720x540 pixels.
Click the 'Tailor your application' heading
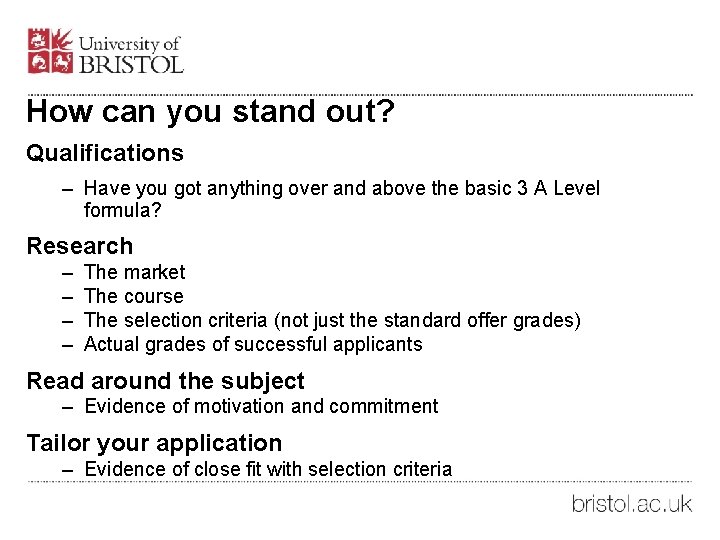[x=154, y=444]
